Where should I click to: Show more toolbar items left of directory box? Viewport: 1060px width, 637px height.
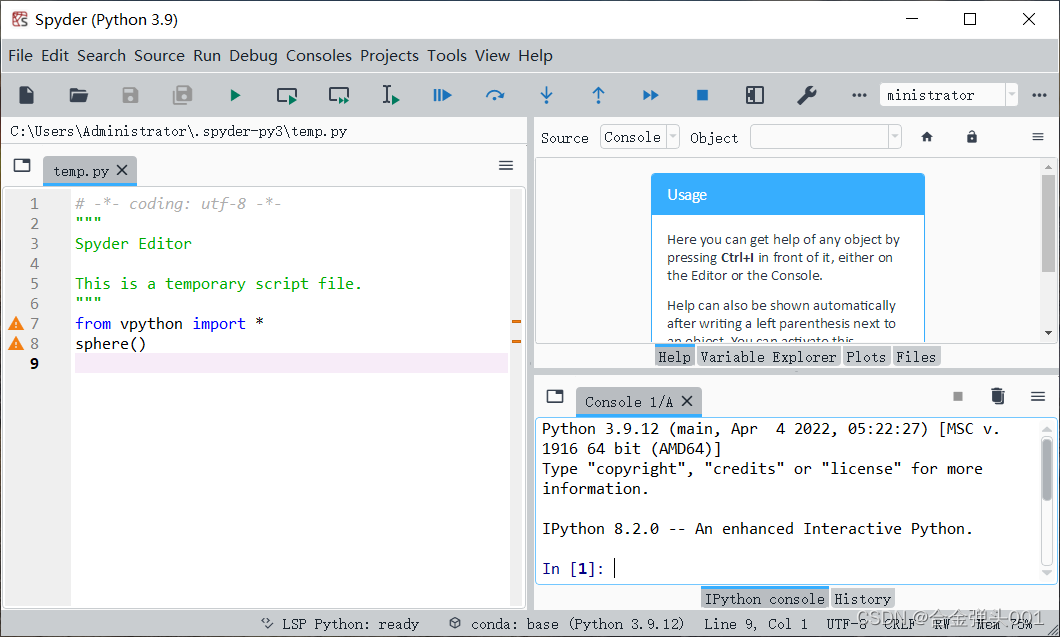tap(859, 95)
